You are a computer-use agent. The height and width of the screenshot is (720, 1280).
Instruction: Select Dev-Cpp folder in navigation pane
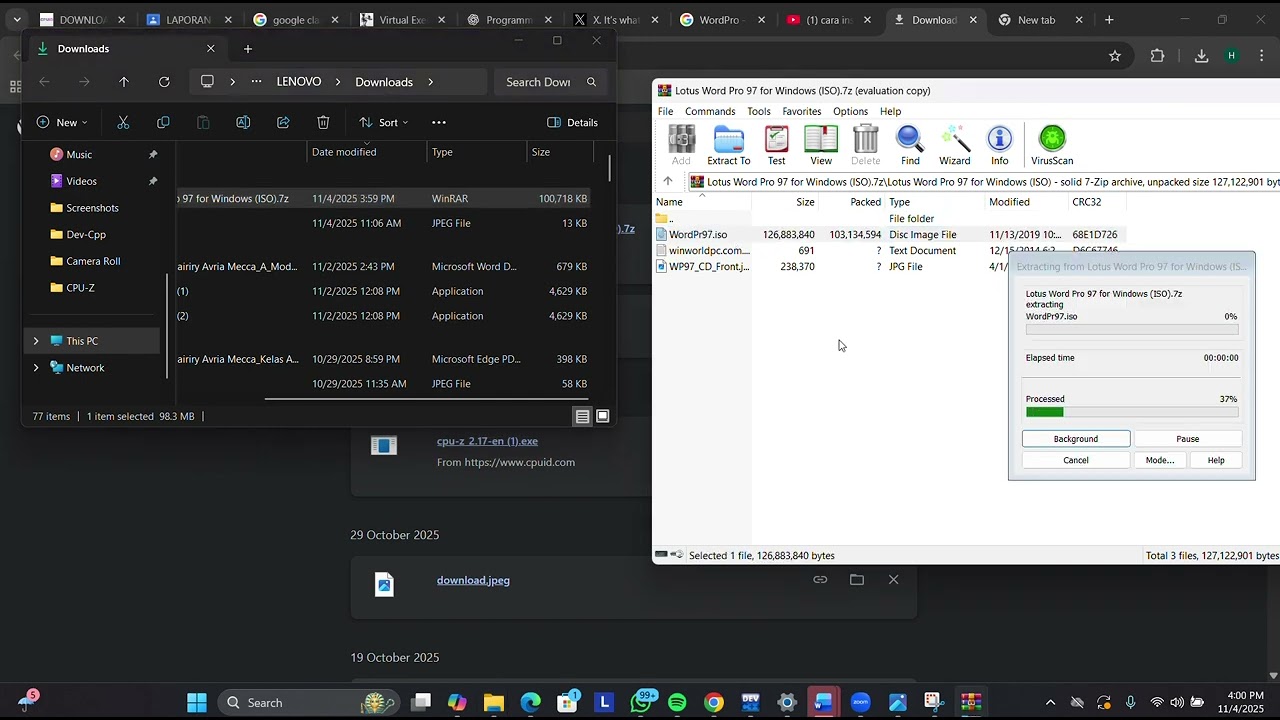pos(86,235)
